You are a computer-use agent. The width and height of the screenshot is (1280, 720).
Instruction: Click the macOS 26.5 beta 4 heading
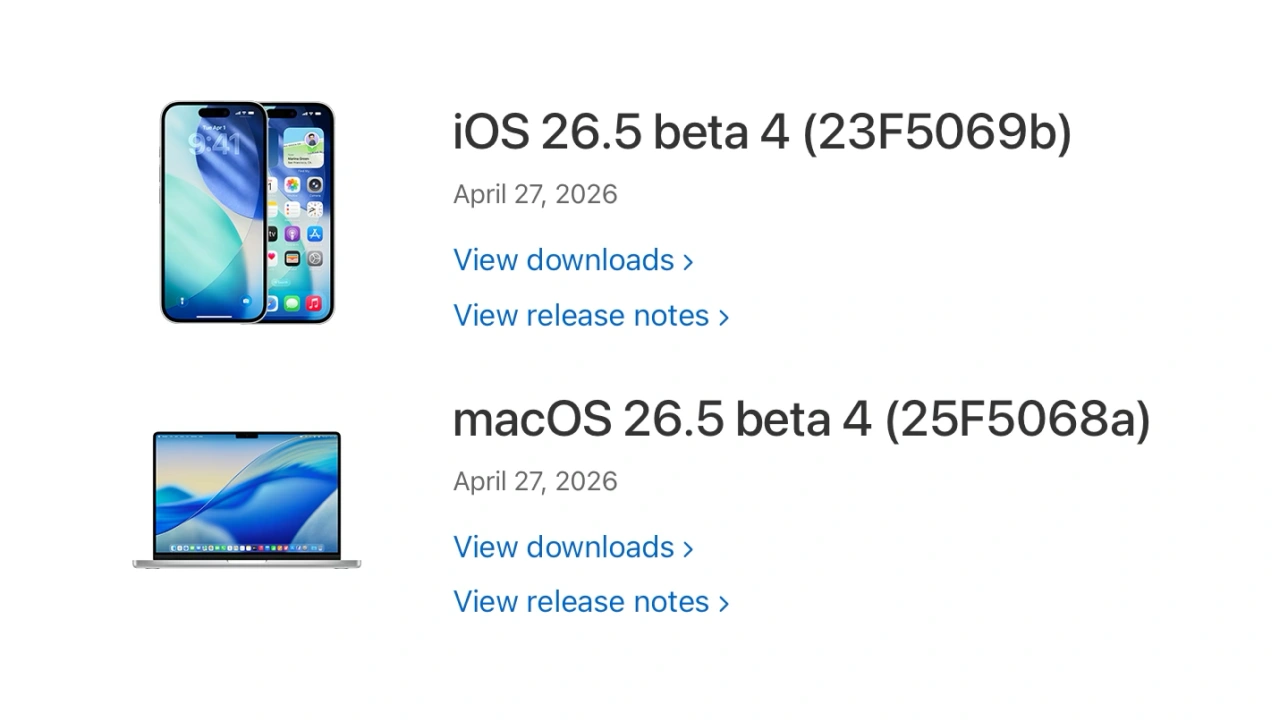coord(801,420)
